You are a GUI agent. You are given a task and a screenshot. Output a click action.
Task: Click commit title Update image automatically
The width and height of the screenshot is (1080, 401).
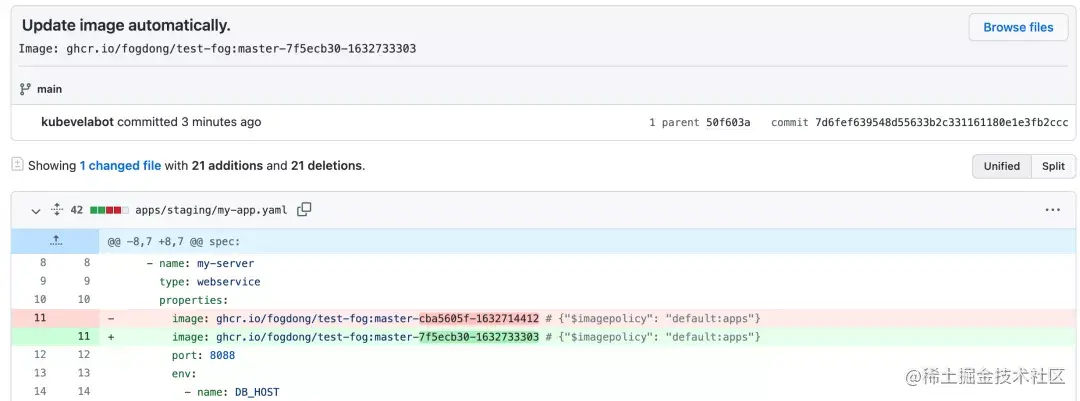coord(126,25)
